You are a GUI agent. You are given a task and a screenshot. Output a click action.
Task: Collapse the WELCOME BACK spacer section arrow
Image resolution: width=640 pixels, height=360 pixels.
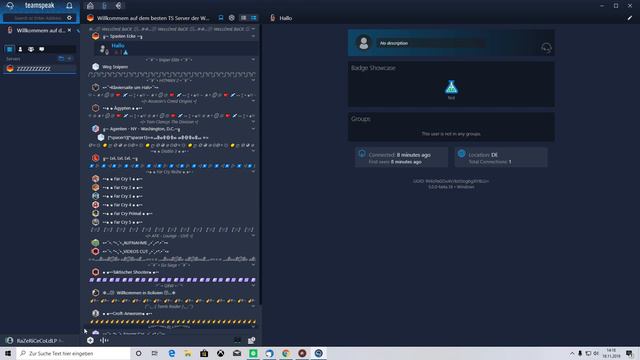pos(253,29)
